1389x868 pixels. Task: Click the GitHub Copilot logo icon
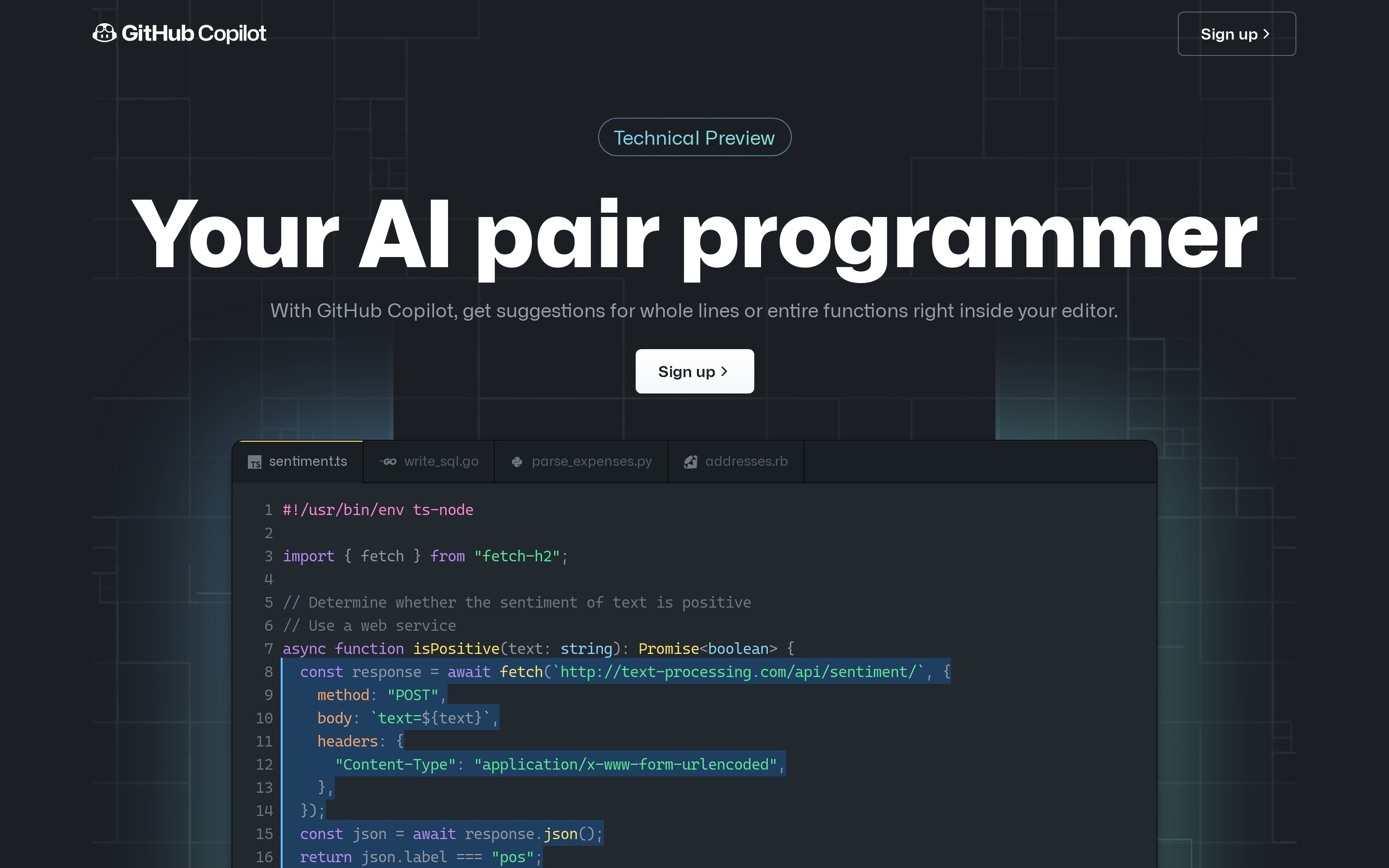[x=105, y=33]
